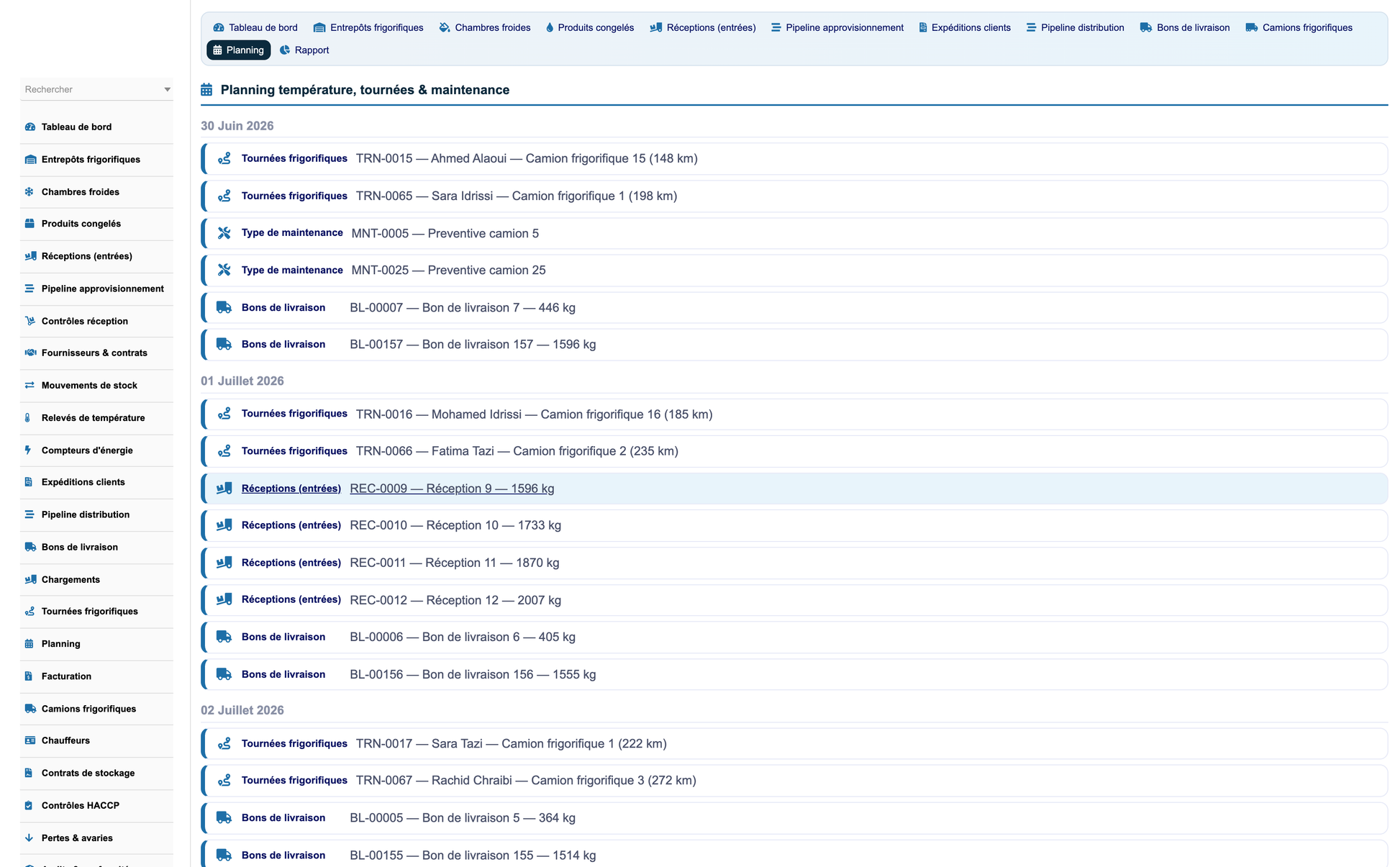Image resolution: width=1400 pixels, height=867 pixels.
Task: Click sidebar Contrôles réception icon
Action: click(29, 321)
